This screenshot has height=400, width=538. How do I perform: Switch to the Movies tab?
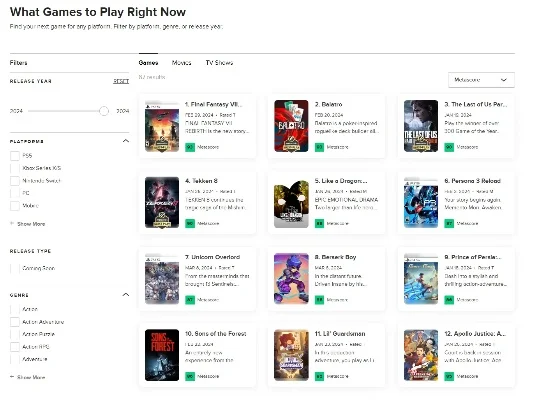click(x=182, y=63)
